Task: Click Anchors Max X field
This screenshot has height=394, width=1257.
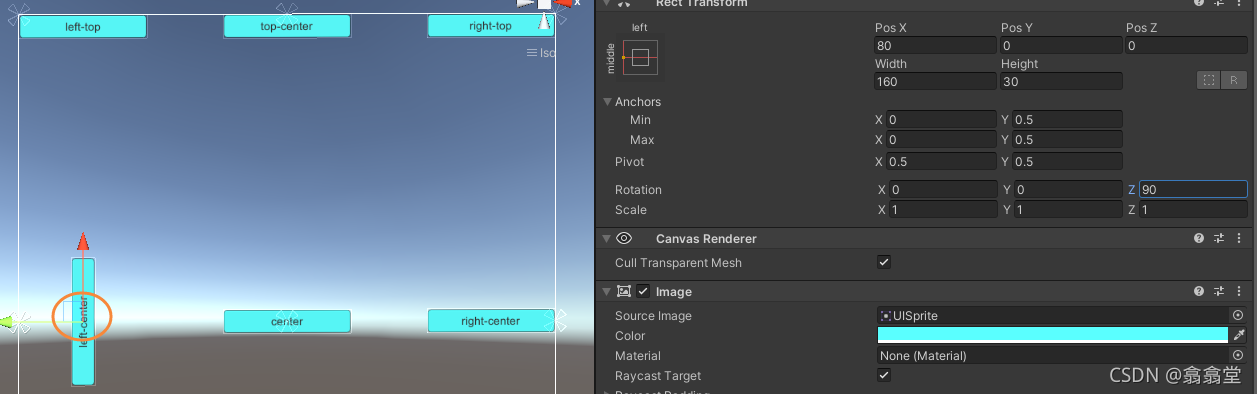Action: tap(940, 140)
